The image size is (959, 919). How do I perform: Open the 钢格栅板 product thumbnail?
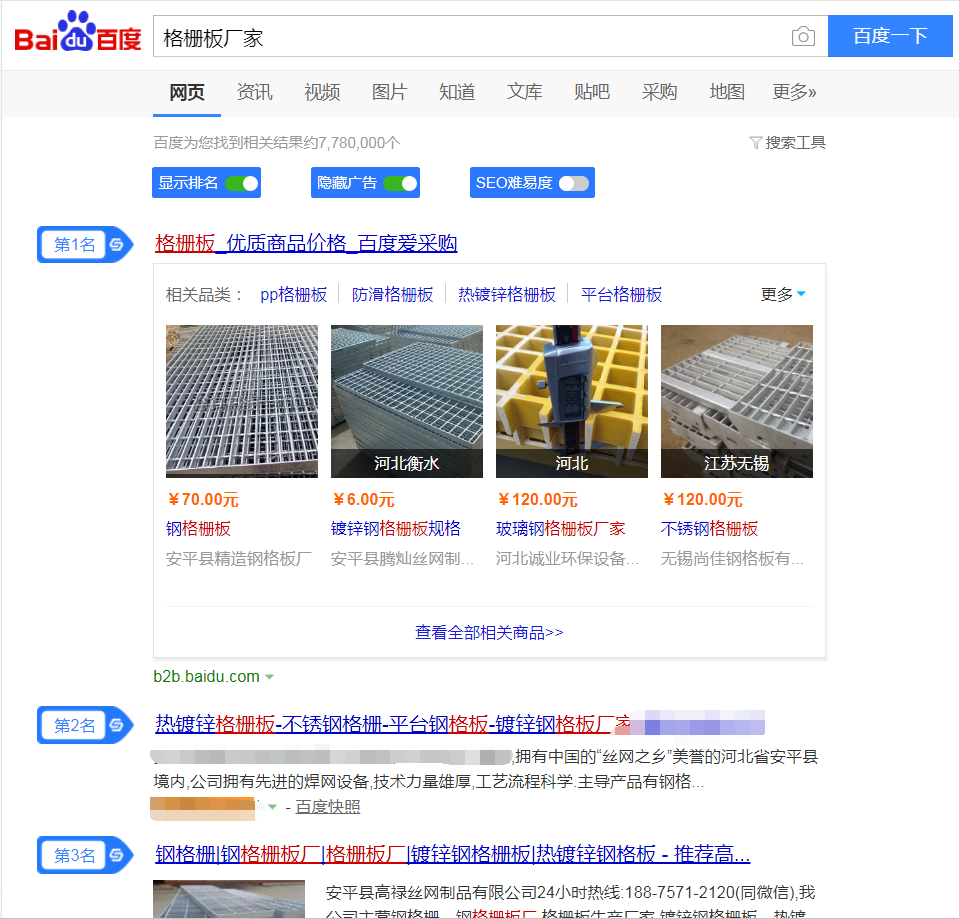[242, 401]
